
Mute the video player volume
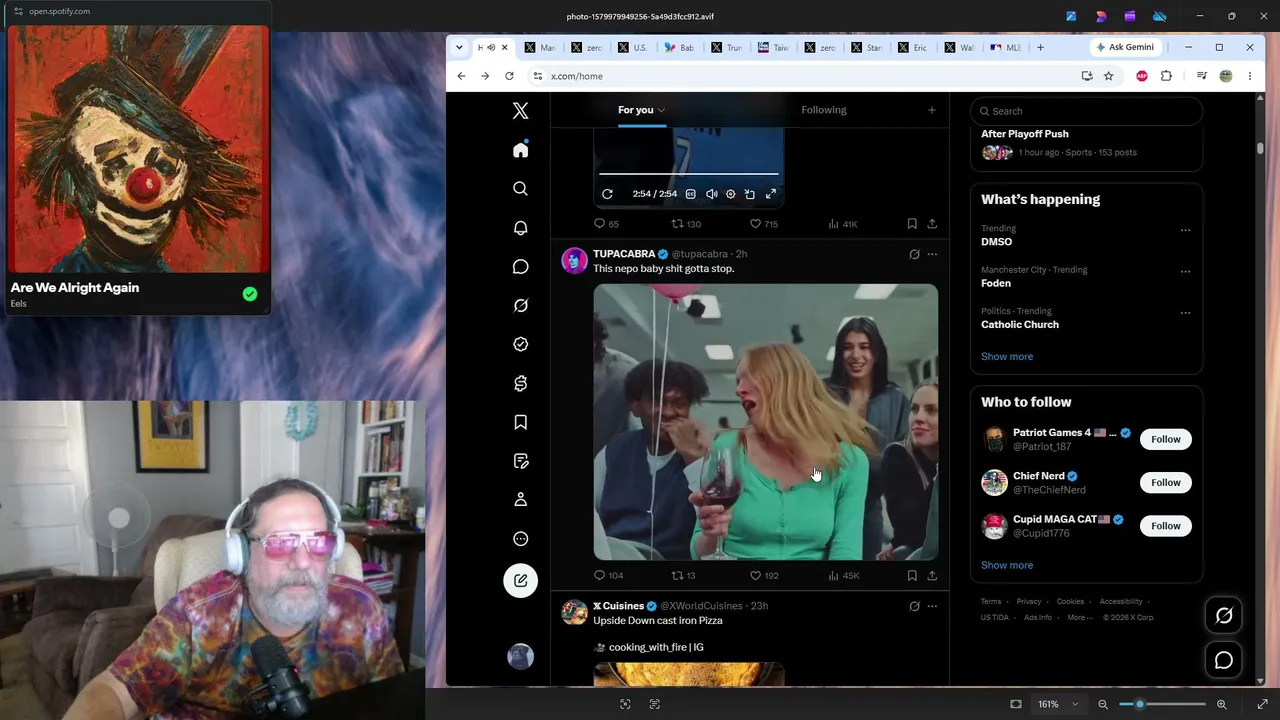[711, 194]
